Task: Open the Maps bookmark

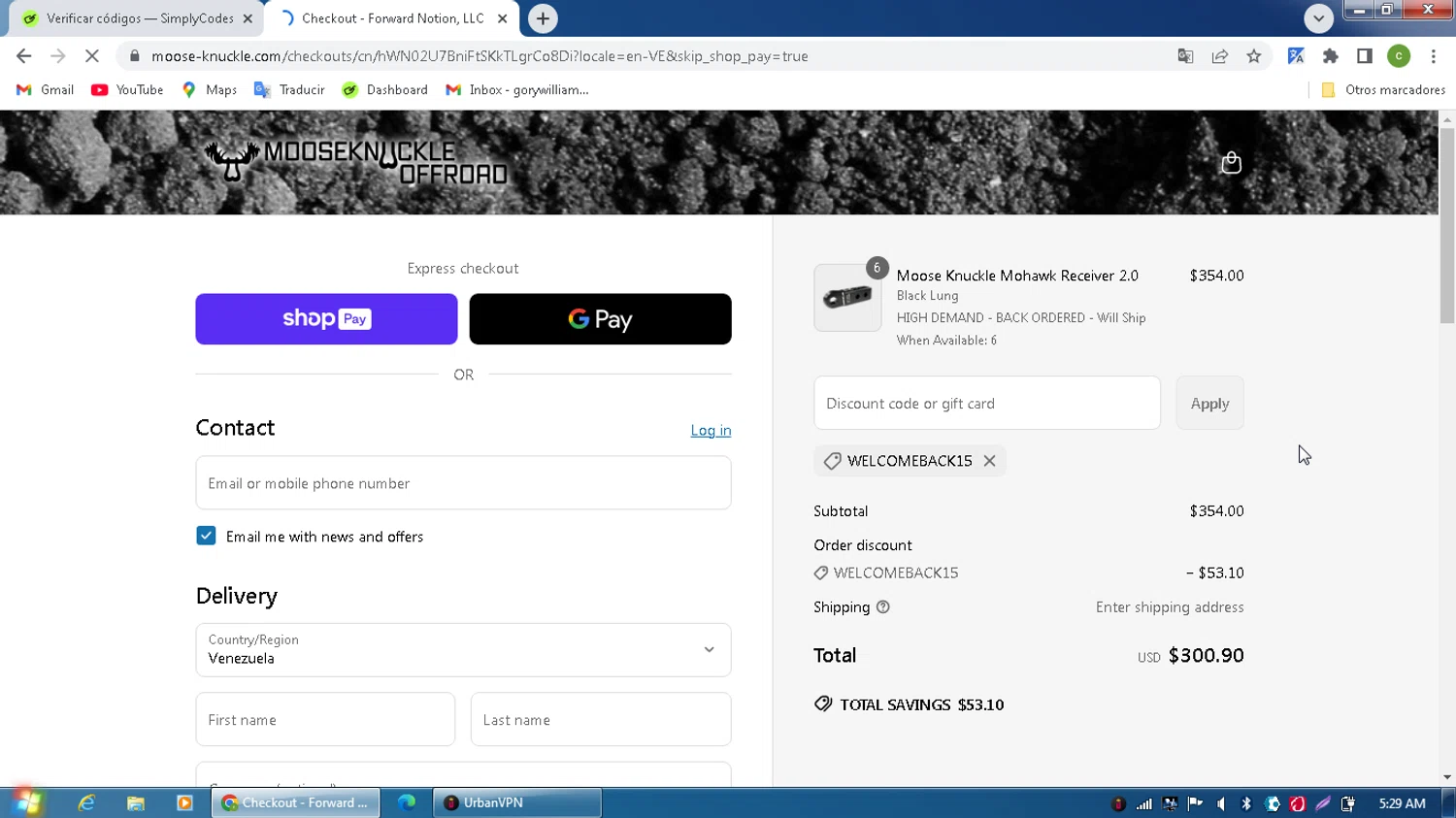Action: (209, 89)
